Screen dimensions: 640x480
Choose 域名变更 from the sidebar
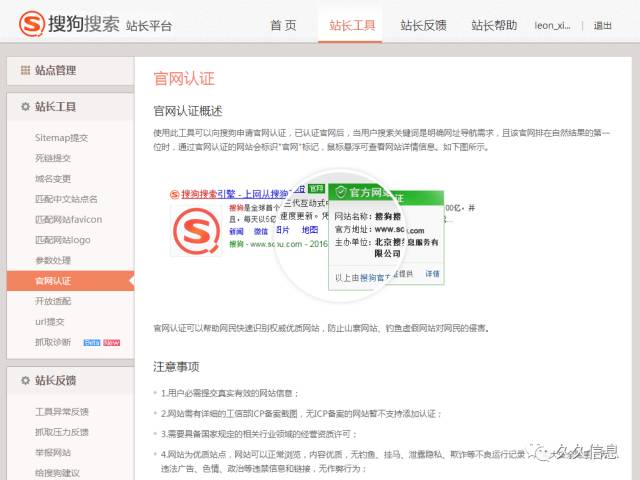(x=54, y=178)
